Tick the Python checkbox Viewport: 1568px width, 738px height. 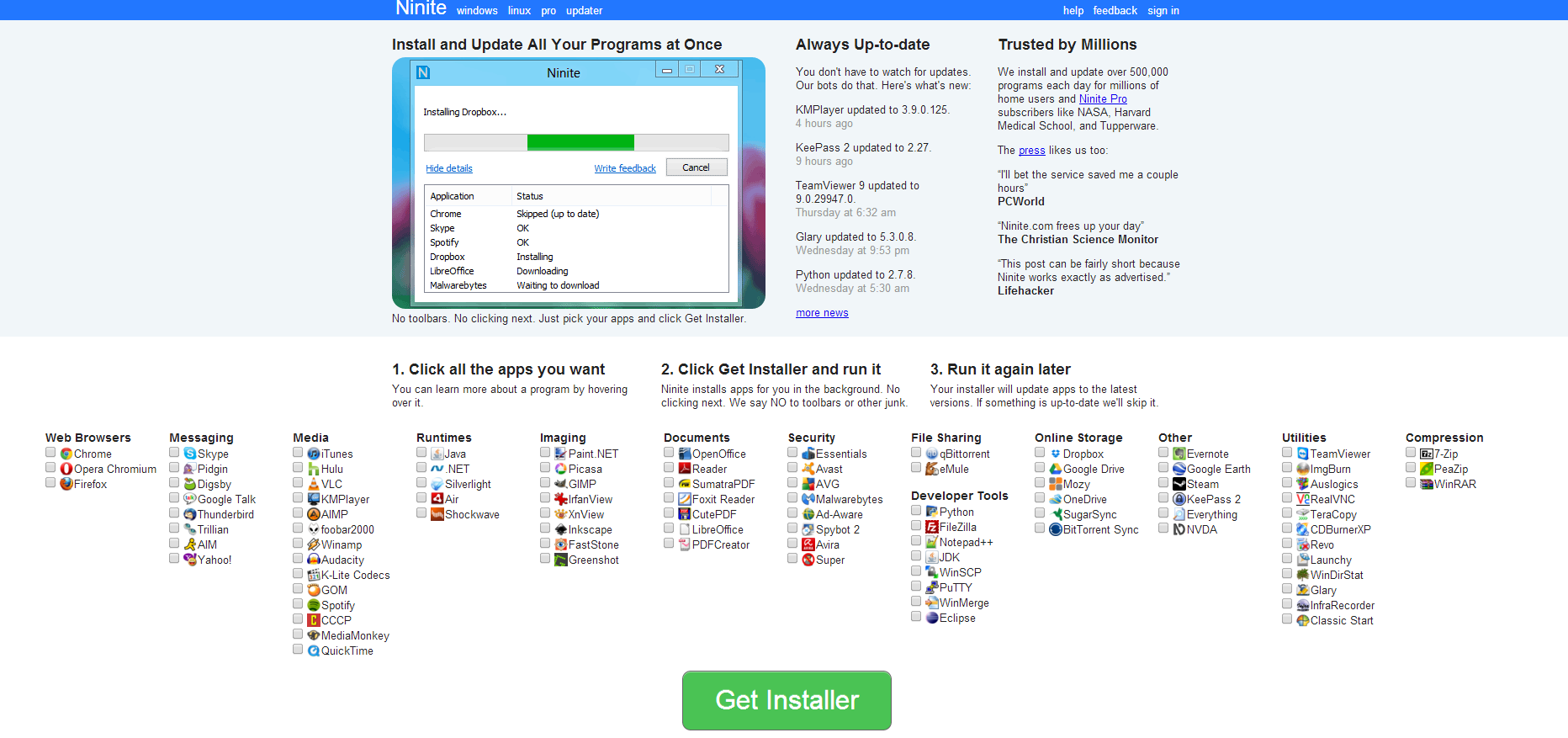[x=916, y=511]
